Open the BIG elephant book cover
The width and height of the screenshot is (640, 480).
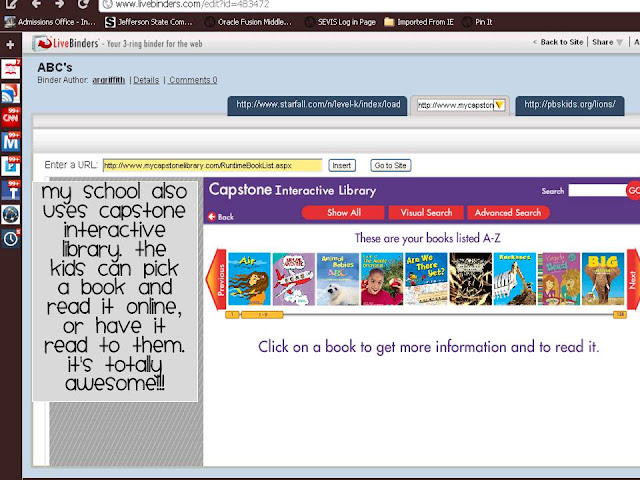point(603,279)
